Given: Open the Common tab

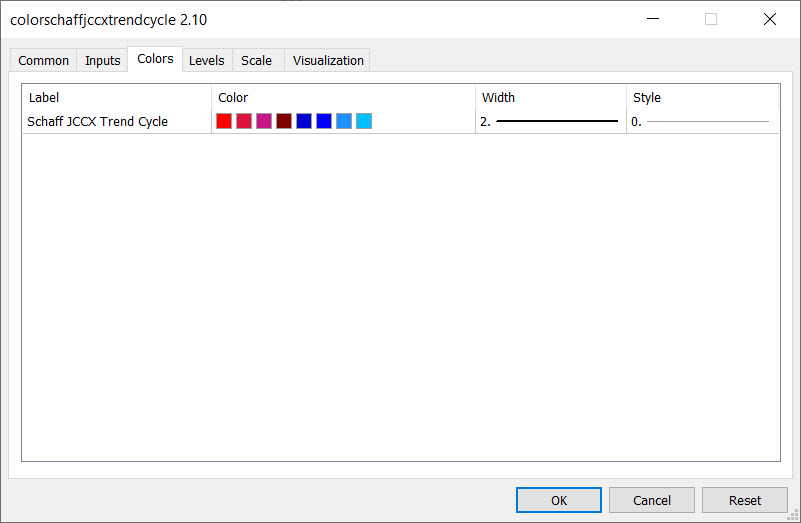Looking at the screenshot, I should [43, 60].
